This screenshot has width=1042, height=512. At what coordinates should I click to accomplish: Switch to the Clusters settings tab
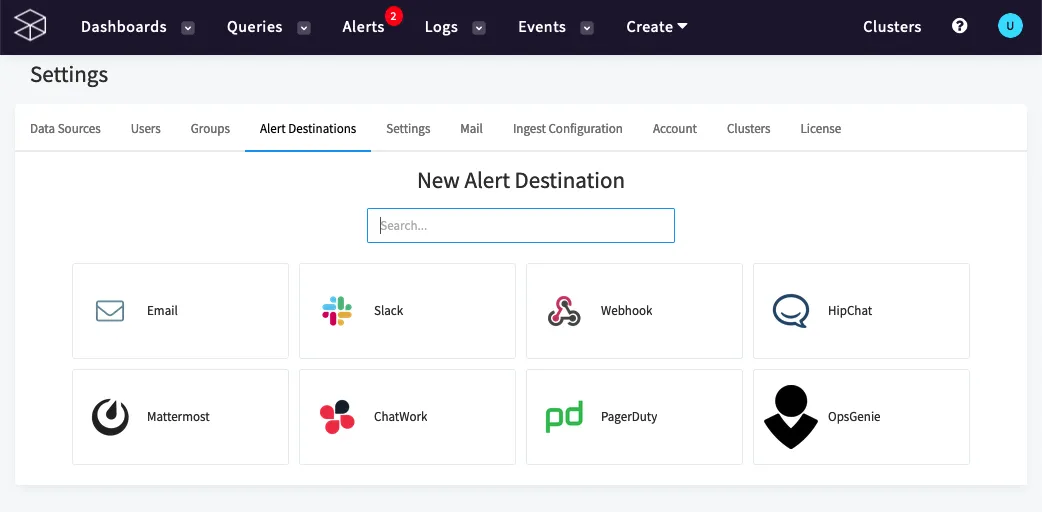[x=748, y=128]
